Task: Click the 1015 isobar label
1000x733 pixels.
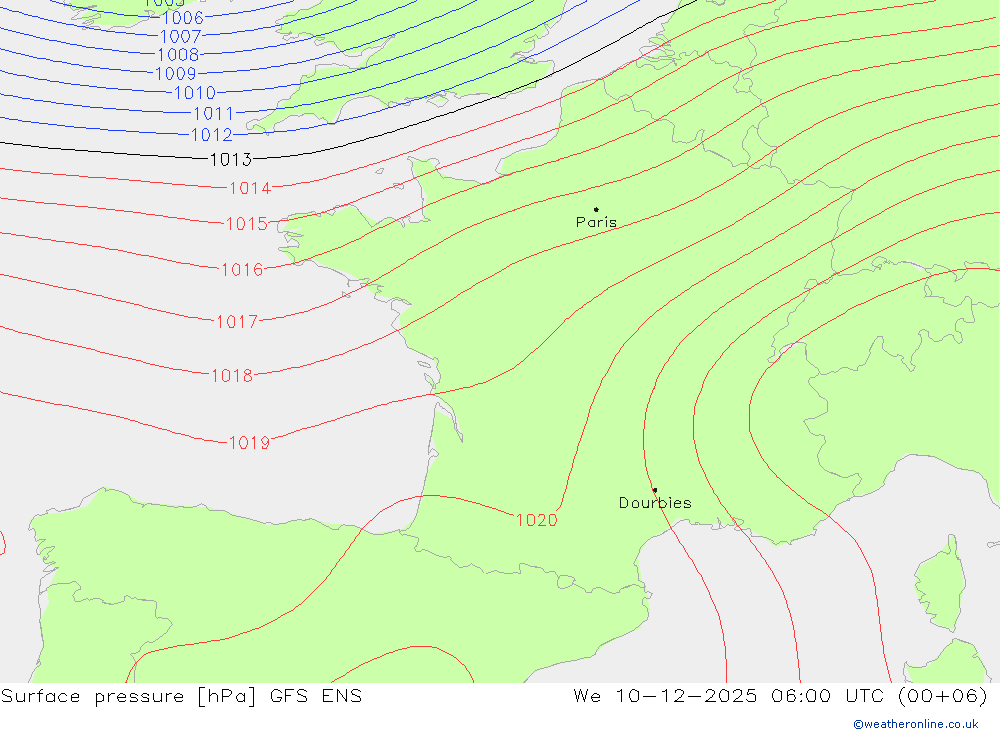Action: 247,224
